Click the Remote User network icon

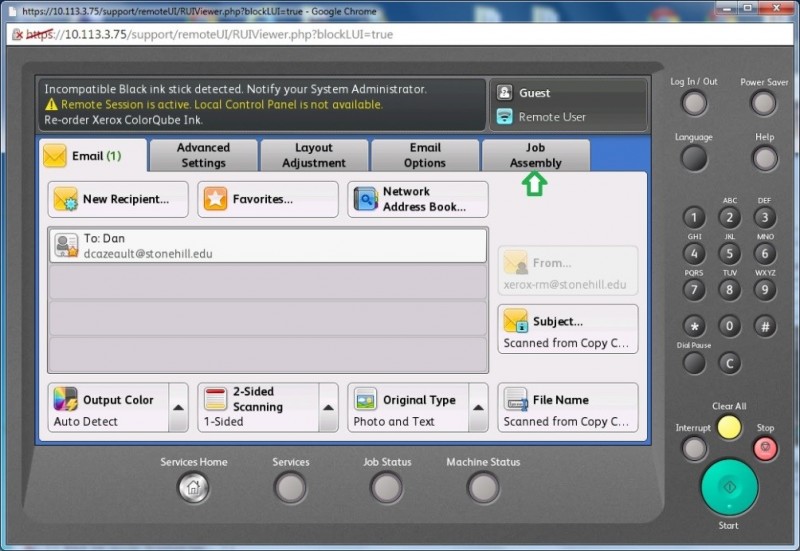point(505,117)
